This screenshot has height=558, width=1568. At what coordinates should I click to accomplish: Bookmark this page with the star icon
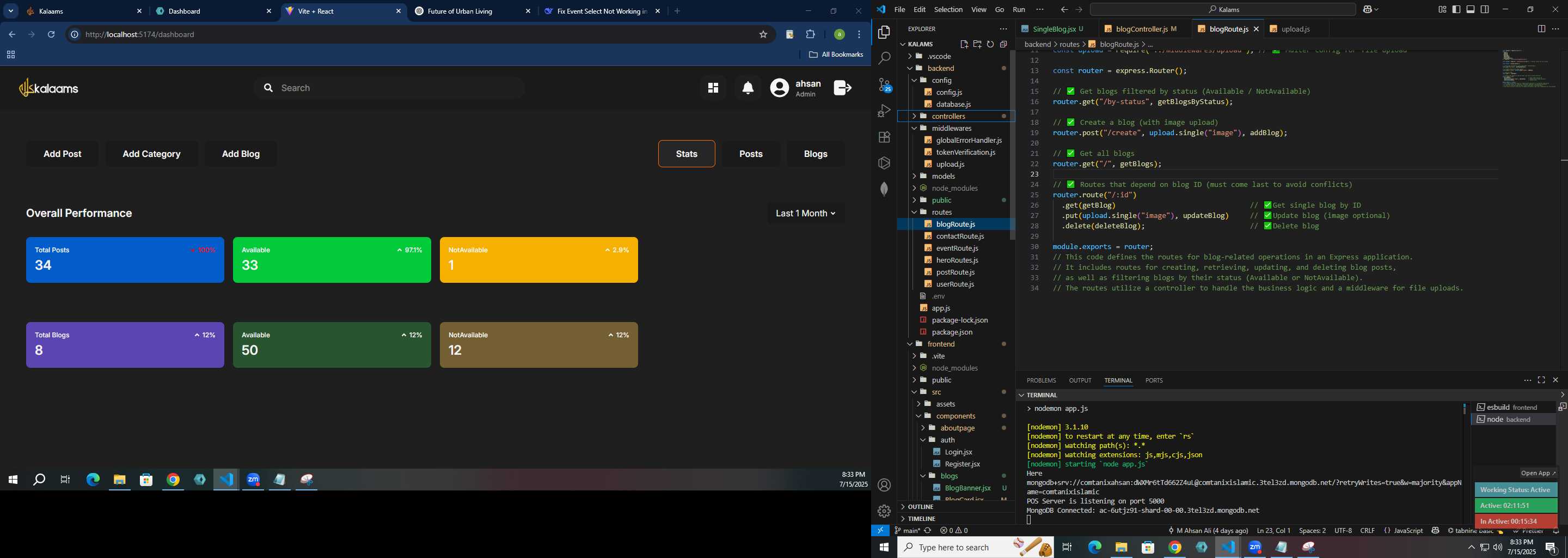[763, 35]
